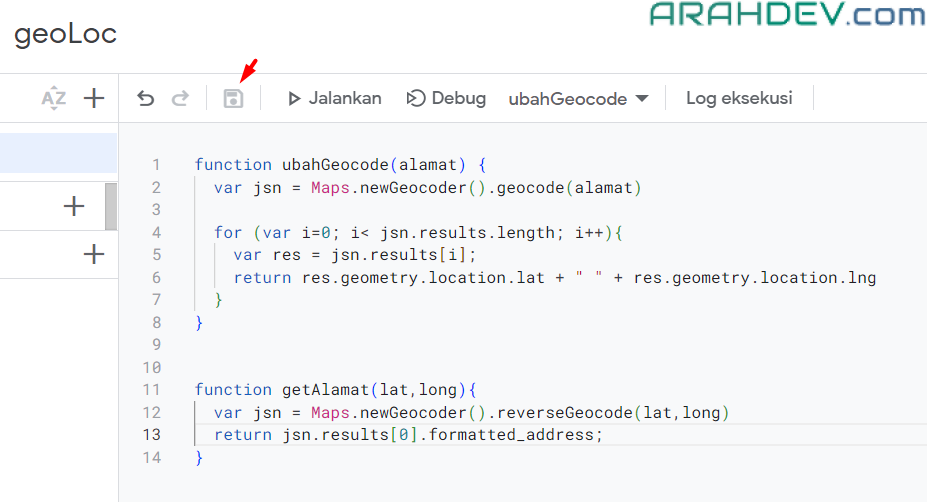Select the highlighted file row in sidebar
The image size is (927, 502).
click(x=58, y=153)
